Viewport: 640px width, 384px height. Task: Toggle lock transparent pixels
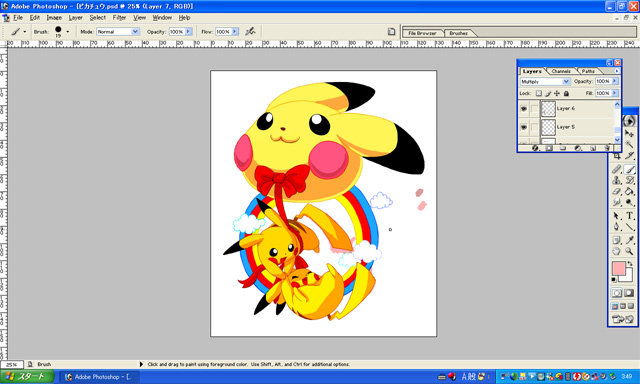pos(539,93)
